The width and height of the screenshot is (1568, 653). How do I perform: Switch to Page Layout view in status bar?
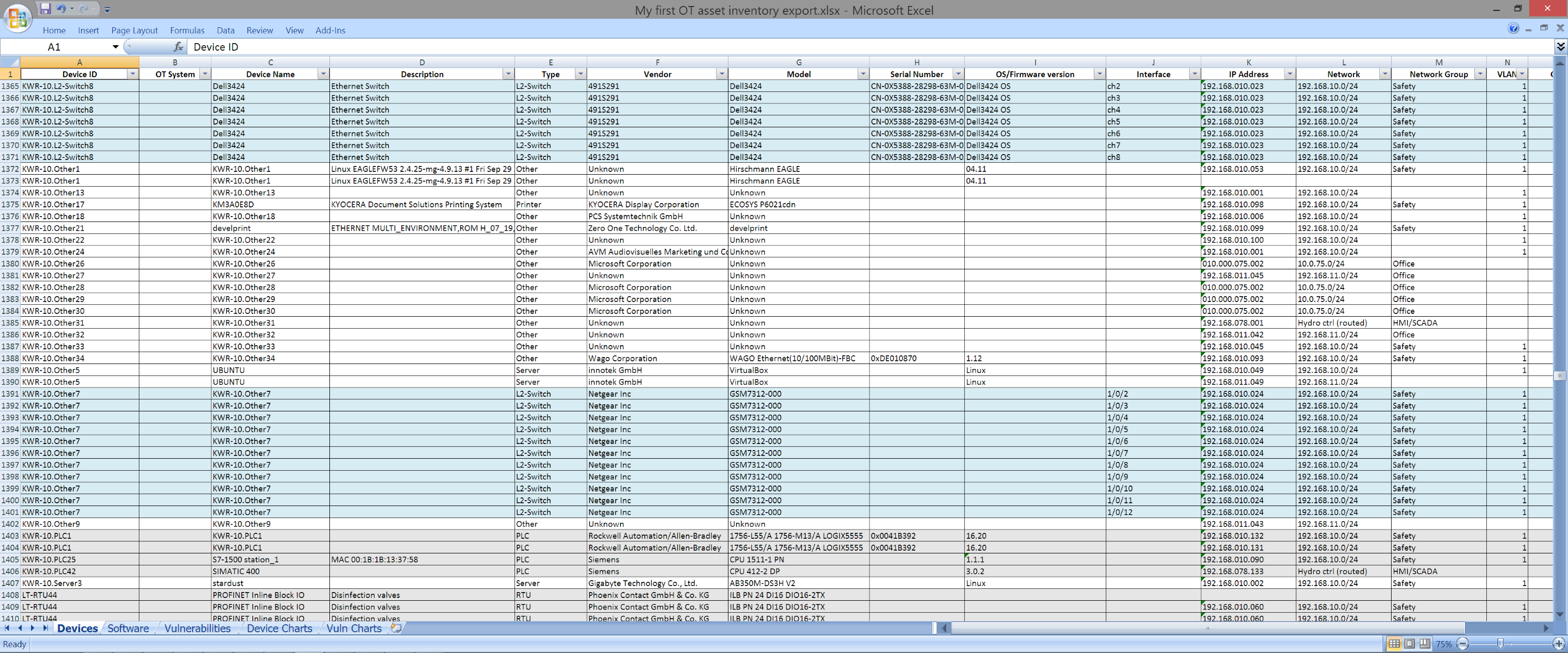[x=1409, y=643]
